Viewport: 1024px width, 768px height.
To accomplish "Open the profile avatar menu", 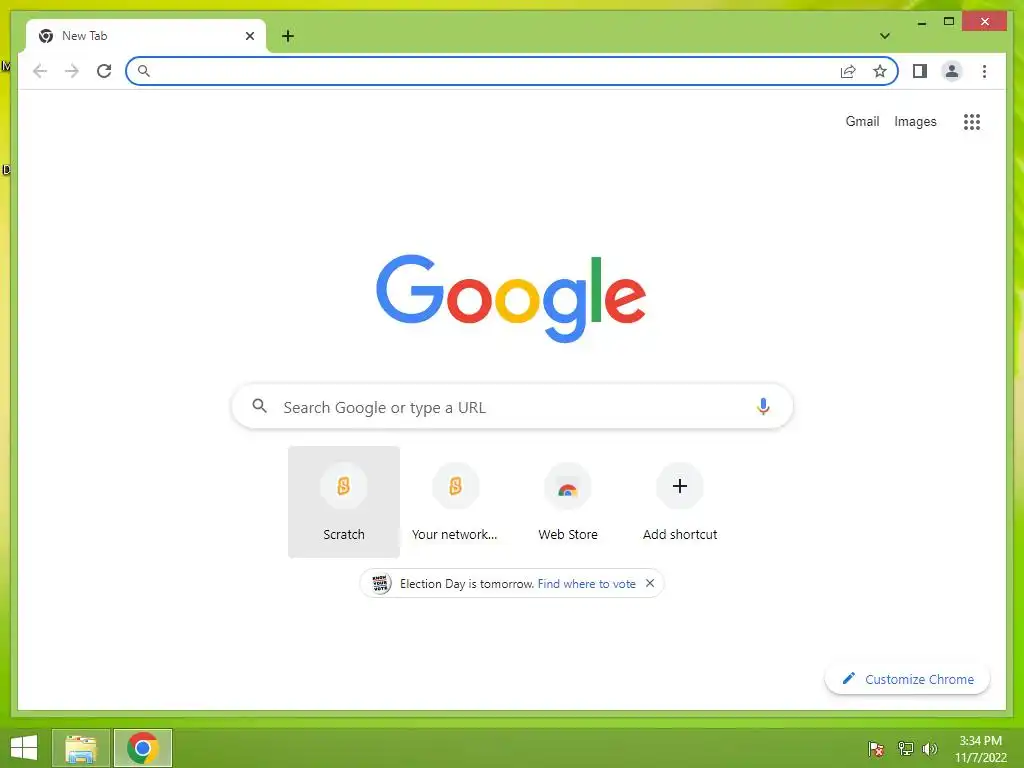I will coord(952,71).
